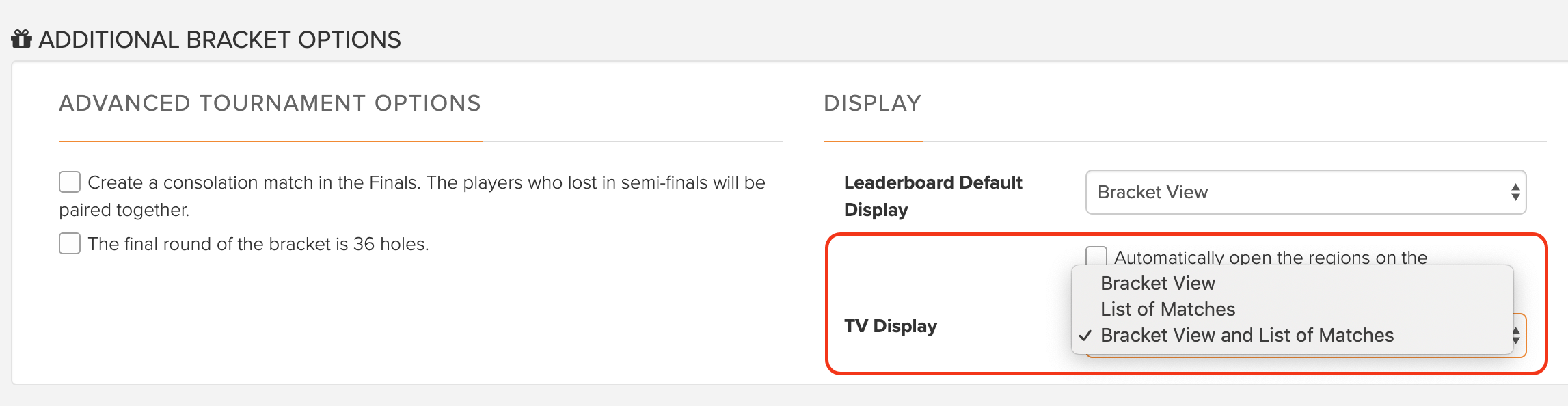Screen dimensions: 1568x406
Task: Click the Advanced Tournament Options section title
Action: tap(270, 103)
